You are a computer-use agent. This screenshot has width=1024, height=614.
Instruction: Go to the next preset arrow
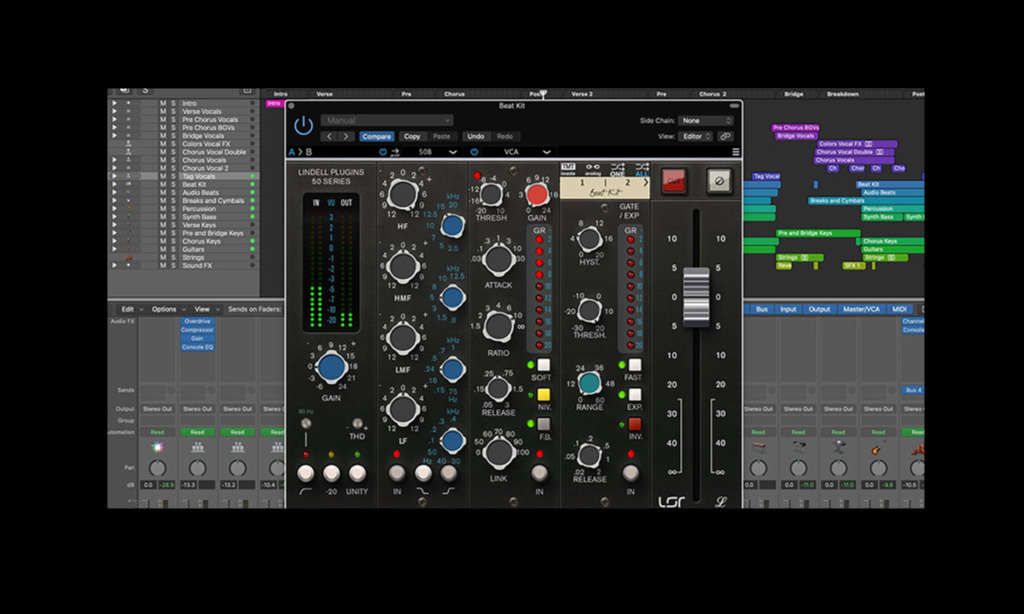[x=345, y=137]
